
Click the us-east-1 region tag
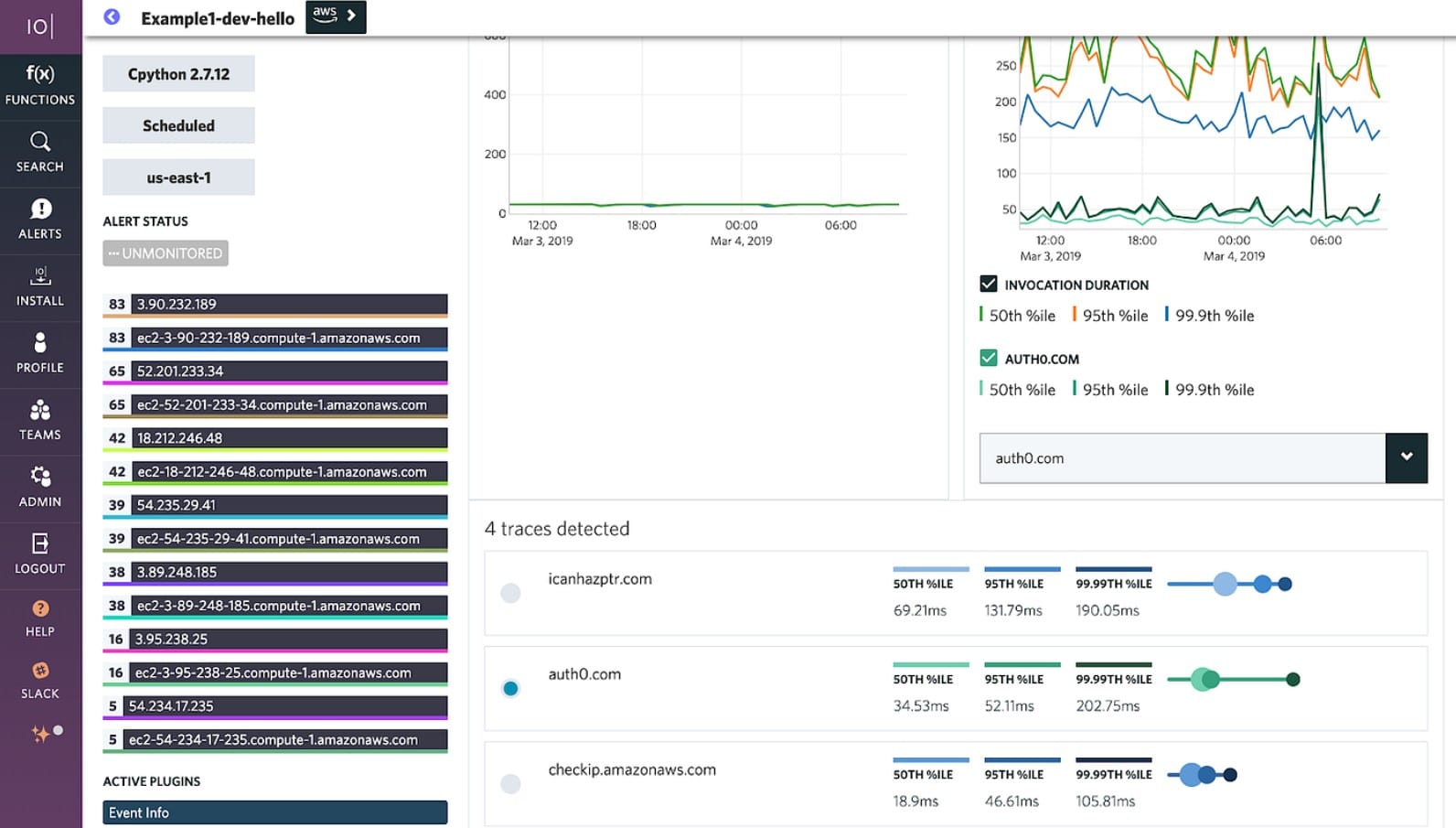178,177
